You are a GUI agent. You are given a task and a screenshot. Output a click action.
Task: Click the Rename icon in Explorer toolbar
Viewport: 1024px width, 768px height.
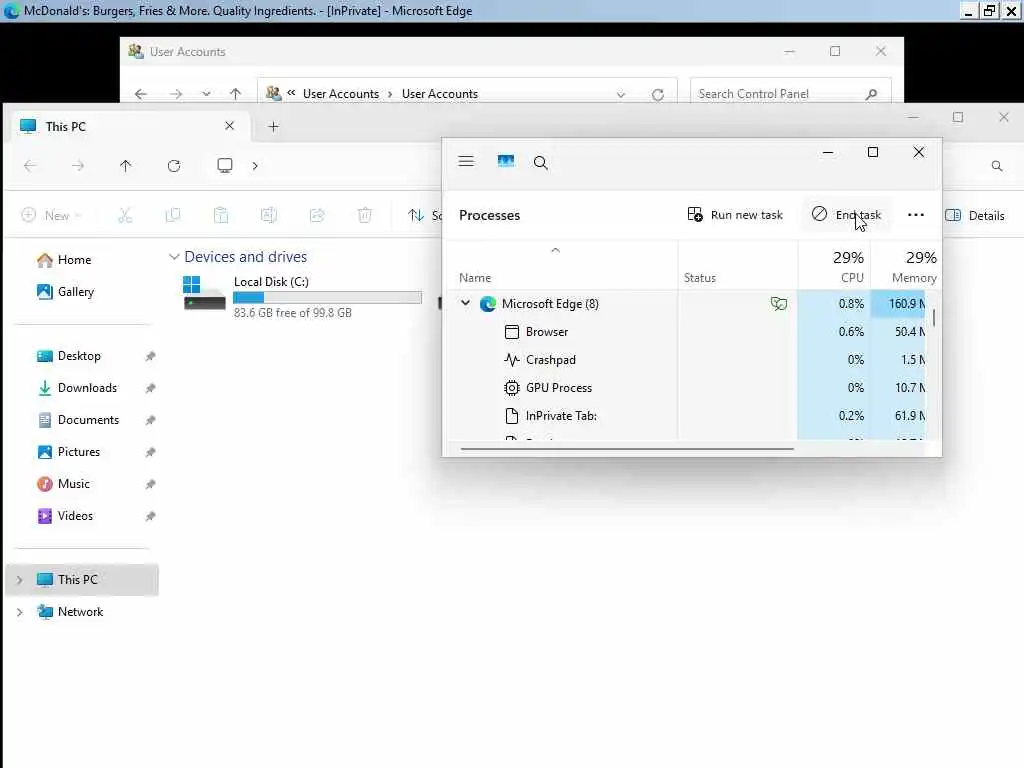(268, 215)
